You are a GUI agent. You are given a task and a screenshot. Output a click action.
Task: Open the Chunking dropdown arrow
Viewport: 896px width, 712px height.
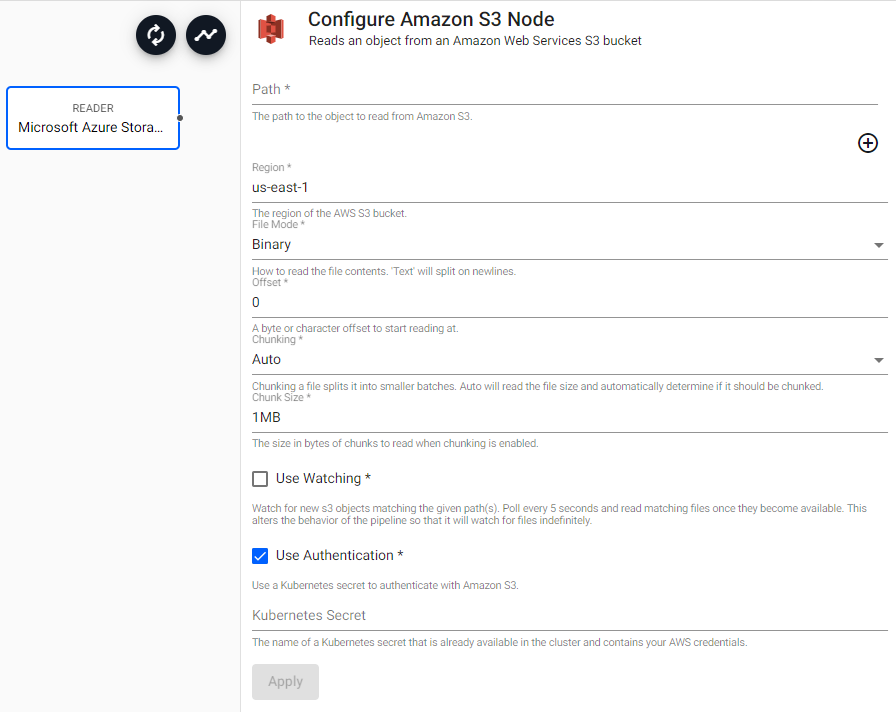pyautogui.click(x=878, y=360)
